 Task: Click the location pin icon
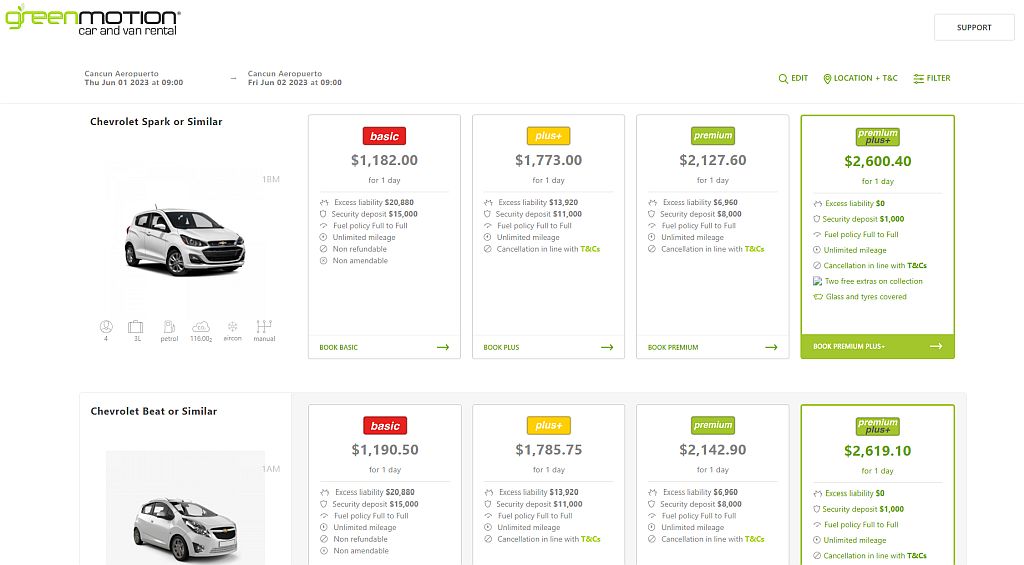pos(827,78)
